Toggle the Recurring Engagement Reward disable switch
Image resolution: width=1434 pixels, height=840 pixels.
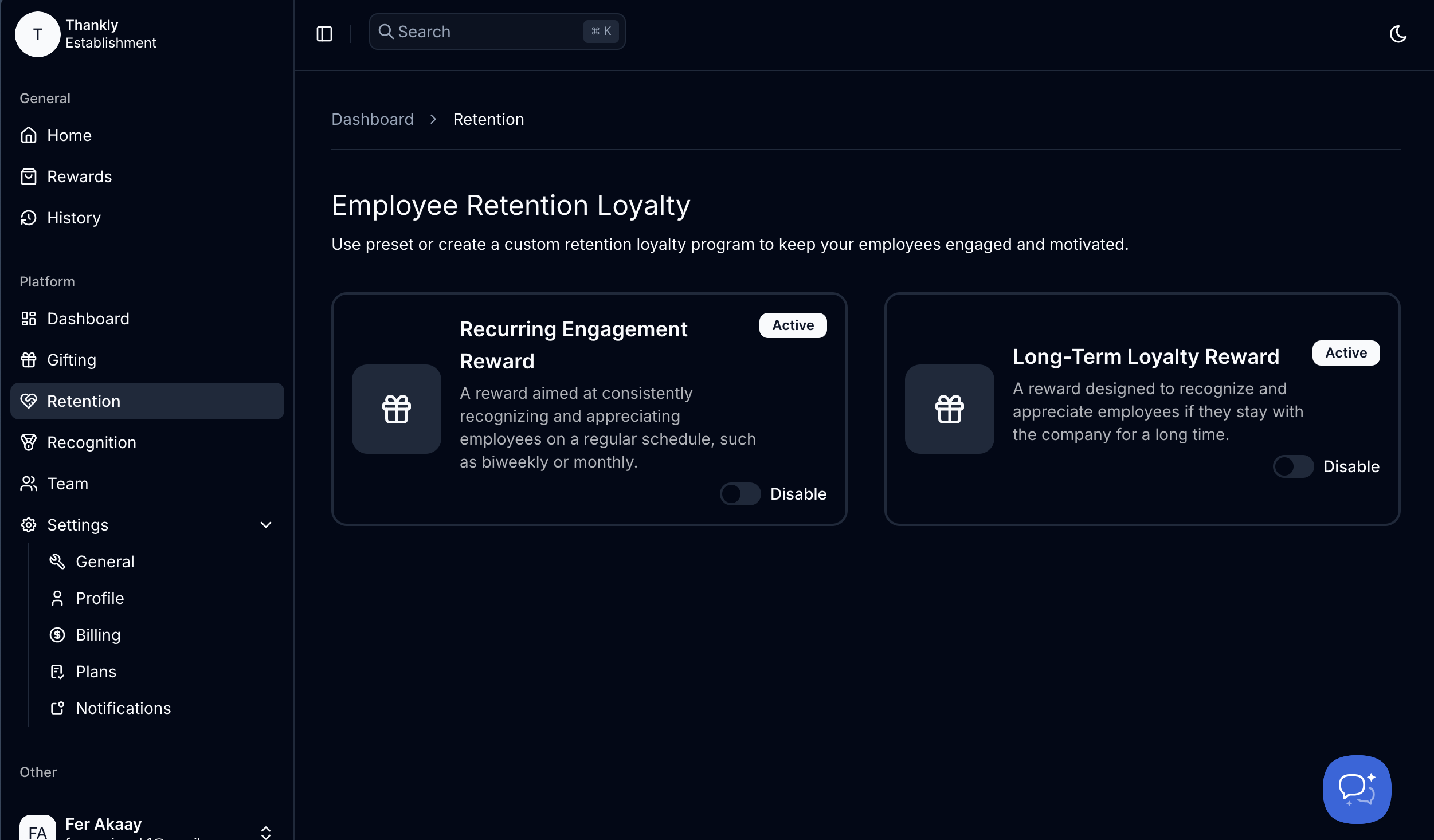[x=740, y=494]
